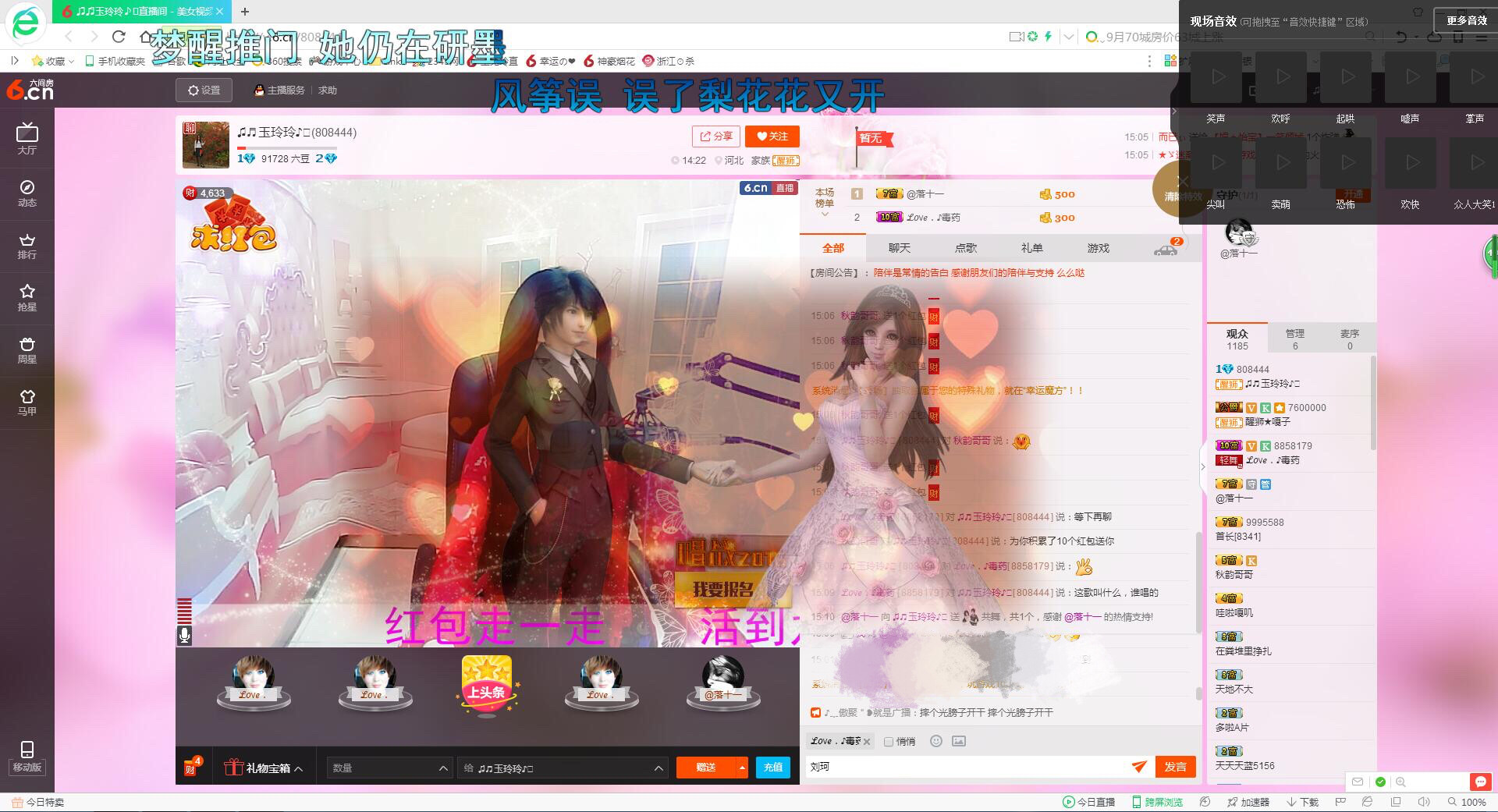Remove the Love.毒药 chat target

pos(867,742)
